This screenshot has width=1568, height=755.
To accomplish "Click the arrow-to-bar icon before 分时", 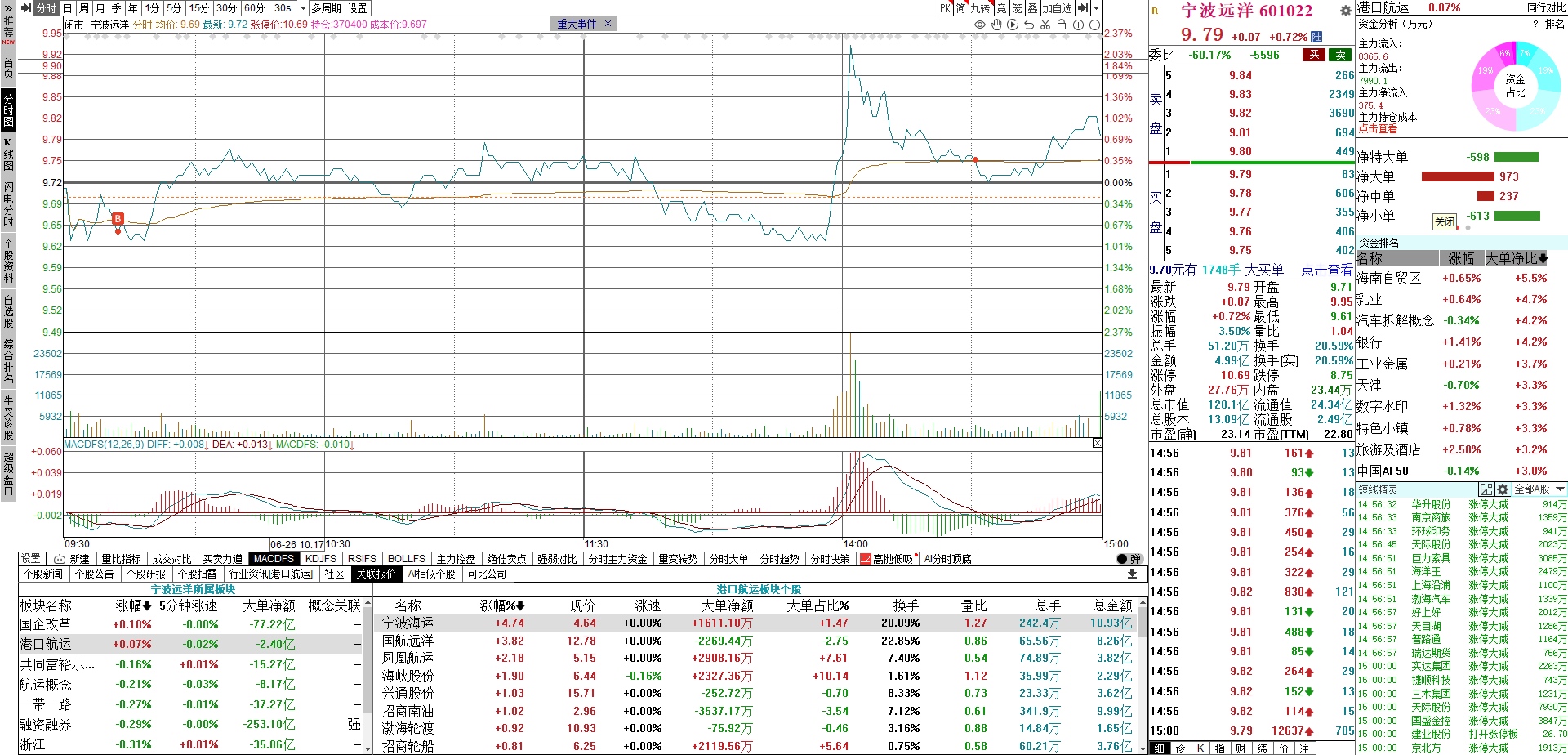I will pyautogui.click(x=26, y=8).
